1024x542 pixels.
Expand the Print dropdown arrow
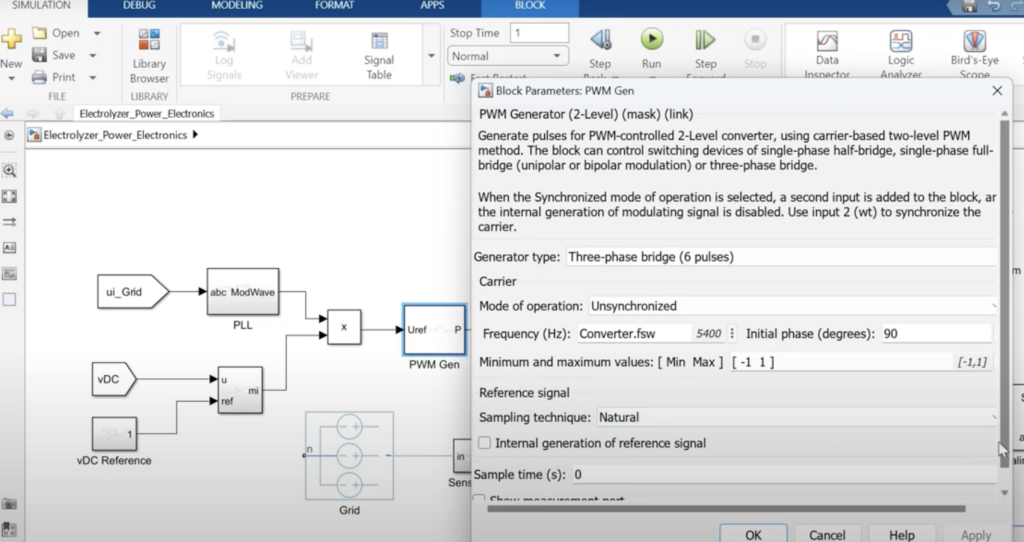(93, 77)
